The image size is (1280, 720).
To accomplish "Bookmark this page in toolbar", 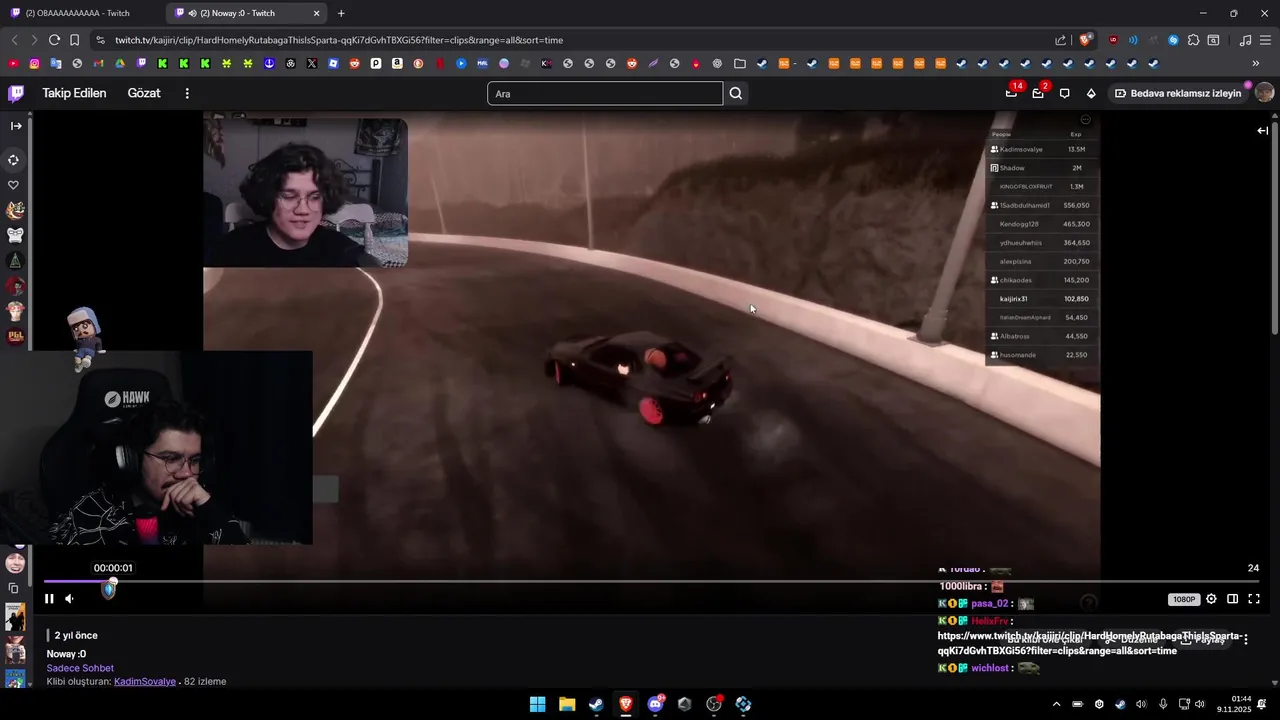I will pos(74,40).
